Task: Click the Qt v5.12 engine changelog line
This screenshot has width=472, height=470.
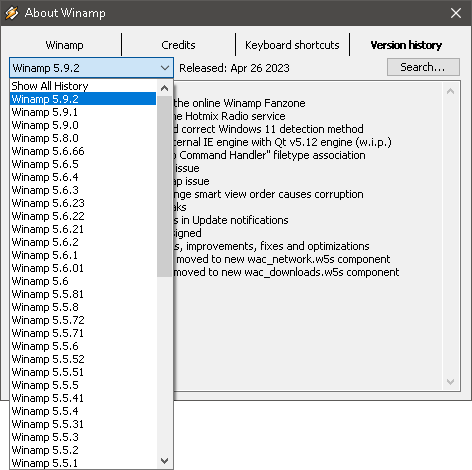Action: coord(283,142)
